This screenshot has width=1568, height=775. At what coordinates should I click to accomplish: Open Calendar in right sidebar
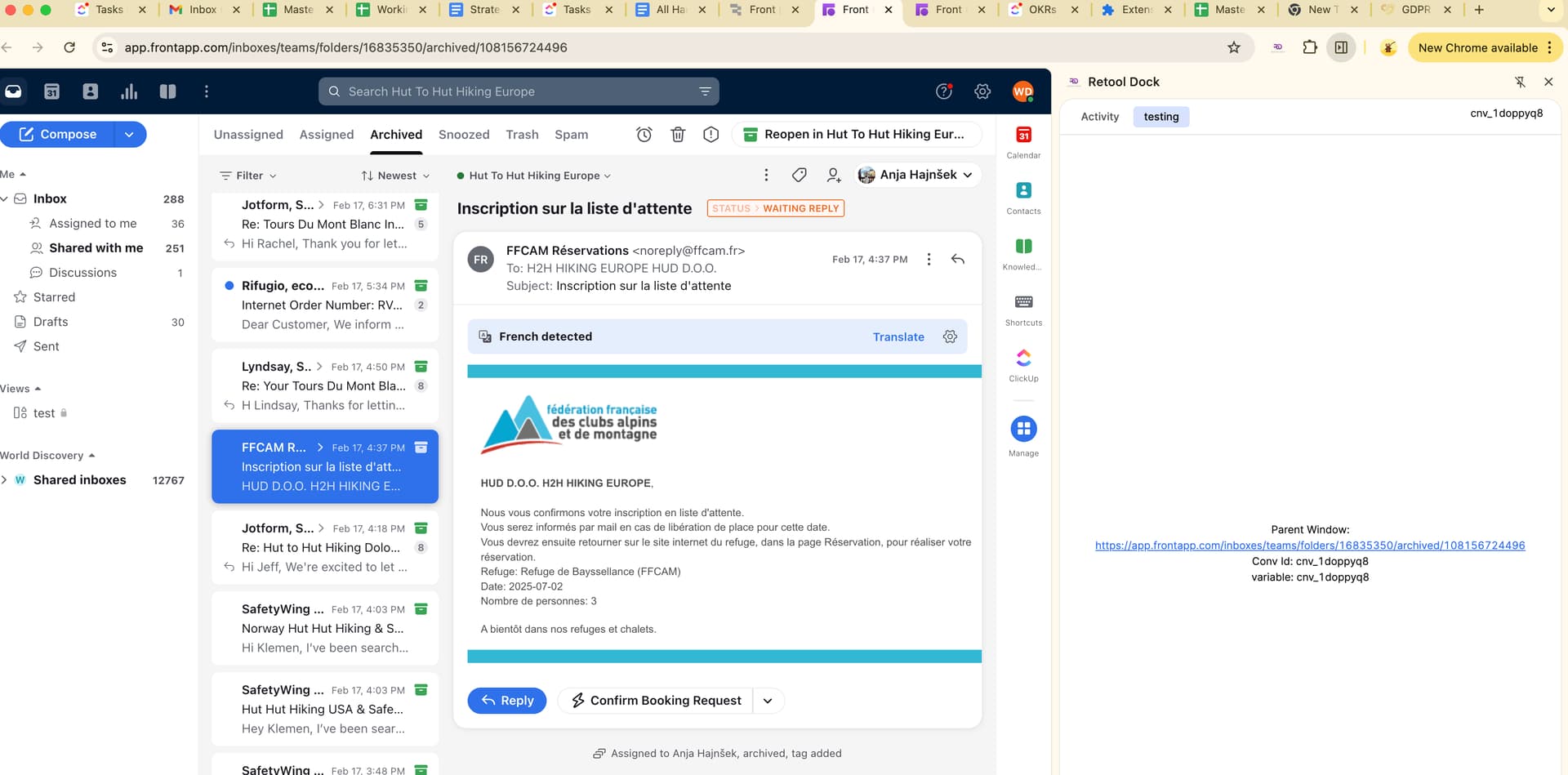1023,141
